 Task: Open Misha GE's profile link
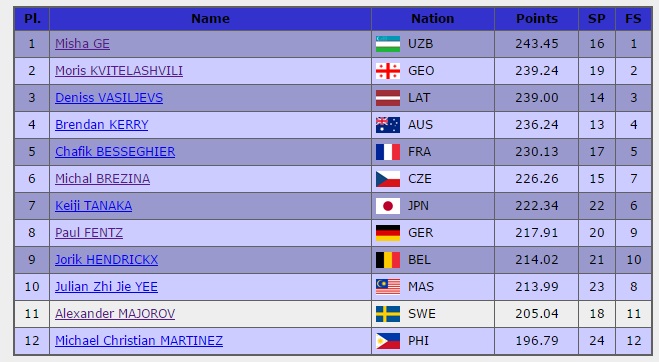click(x=82, y=44)
